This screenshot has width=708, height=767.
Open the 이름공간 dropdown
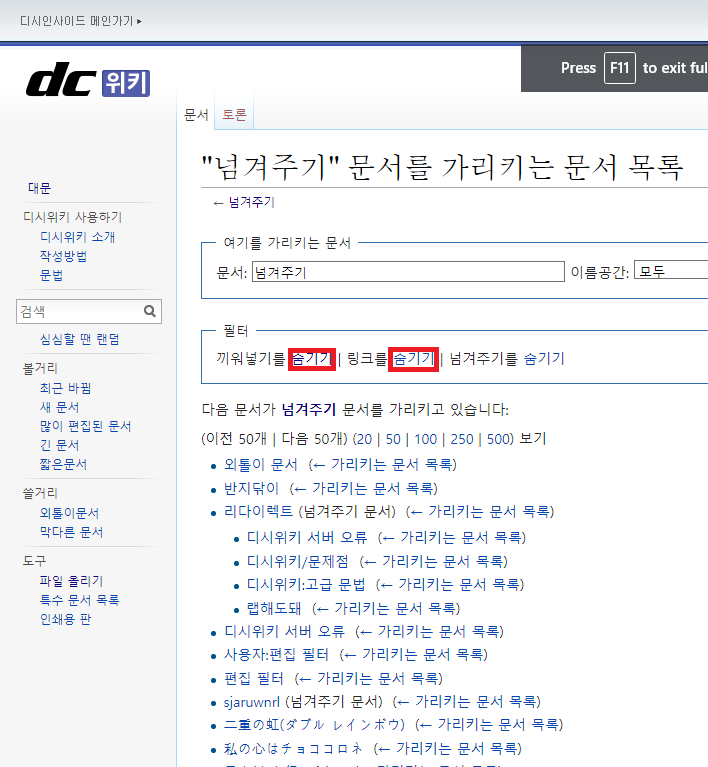click(x=671, y=272)
